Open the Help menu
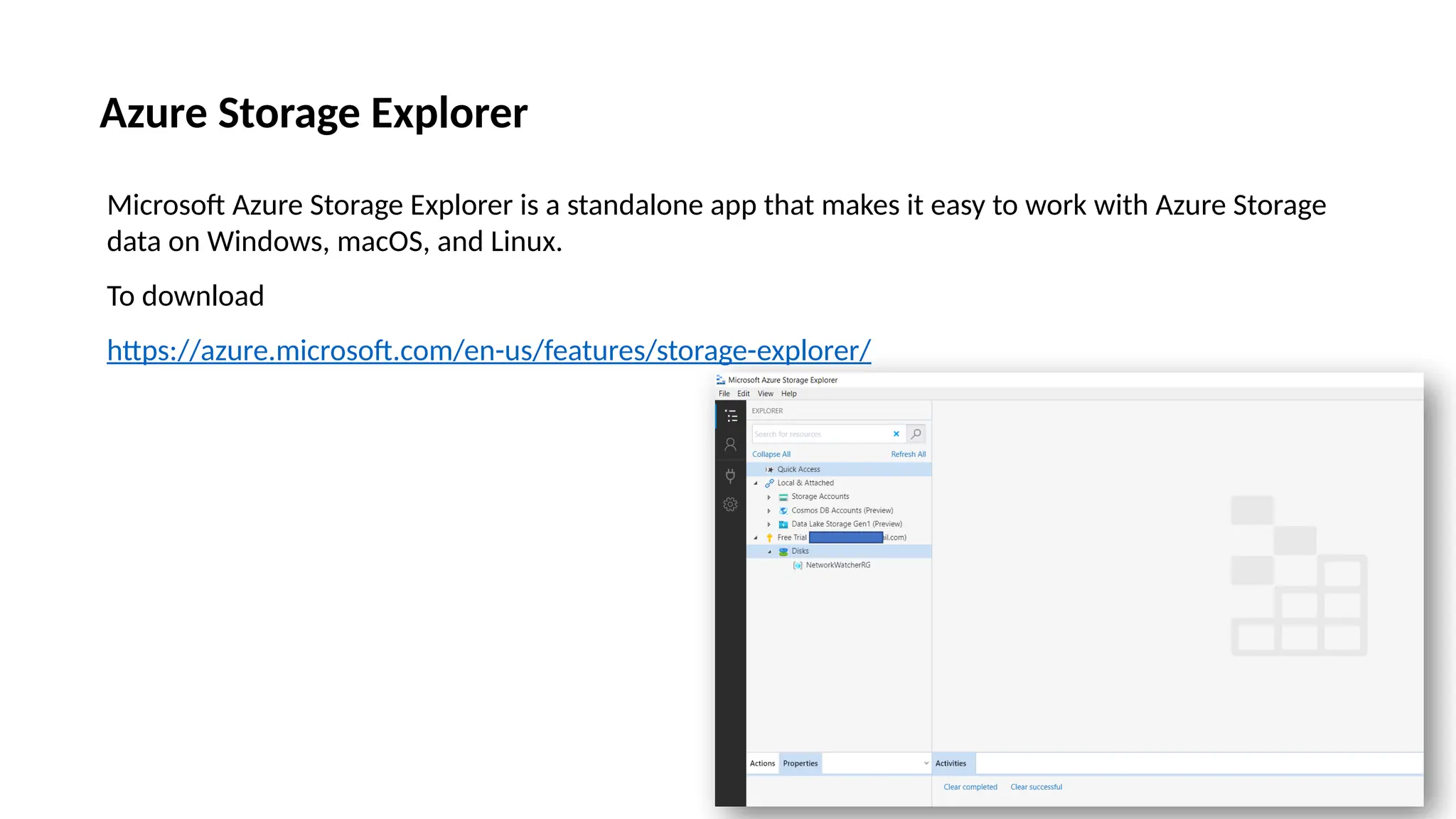 tap(789, 394)
